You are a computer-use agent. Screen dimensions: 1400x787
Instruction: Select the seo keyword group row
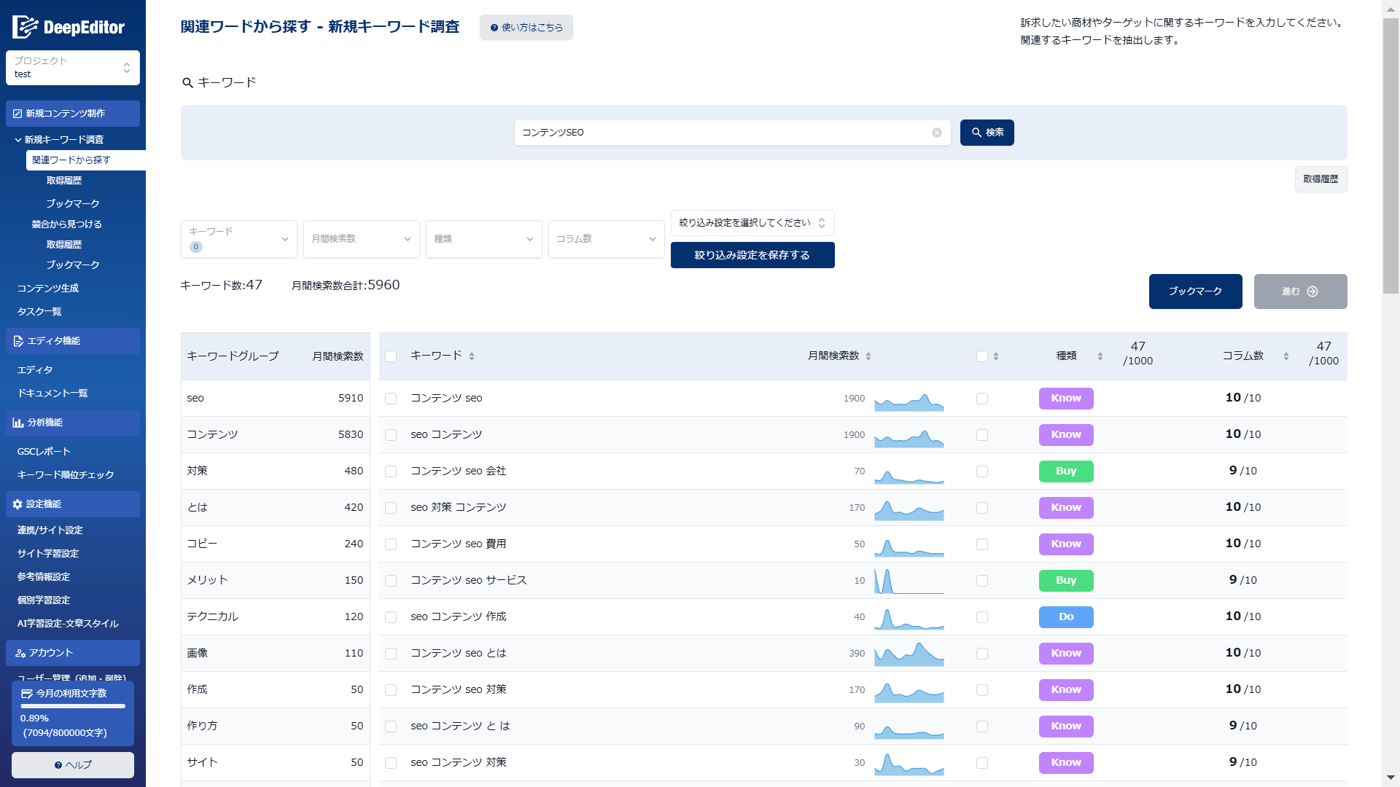pyautogui.click(x=275, y=398)
